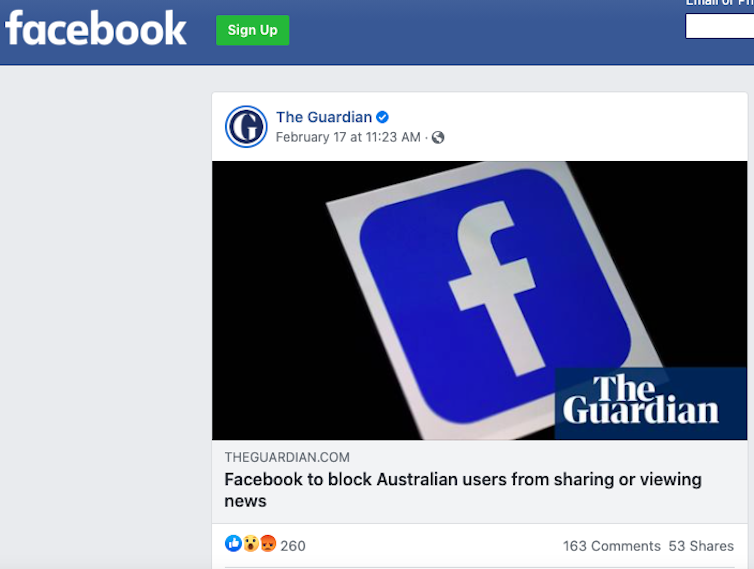The image size is (754, 569).
Task: Open the February 17 post timestamp
Action: 348,138
